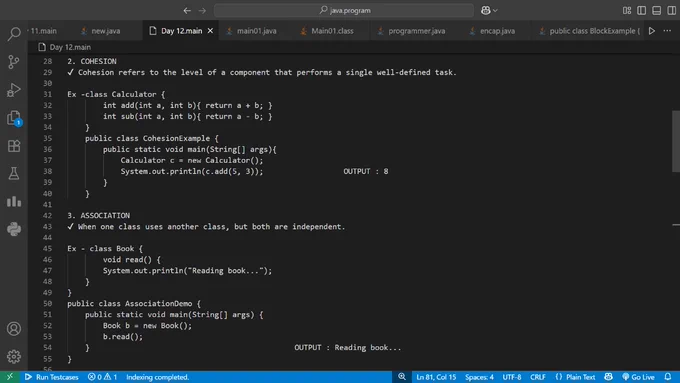Image resolution: width=680 pixels, height=383 pixels.
Task: Click the java.program command center search
Action: coord(344,10)
